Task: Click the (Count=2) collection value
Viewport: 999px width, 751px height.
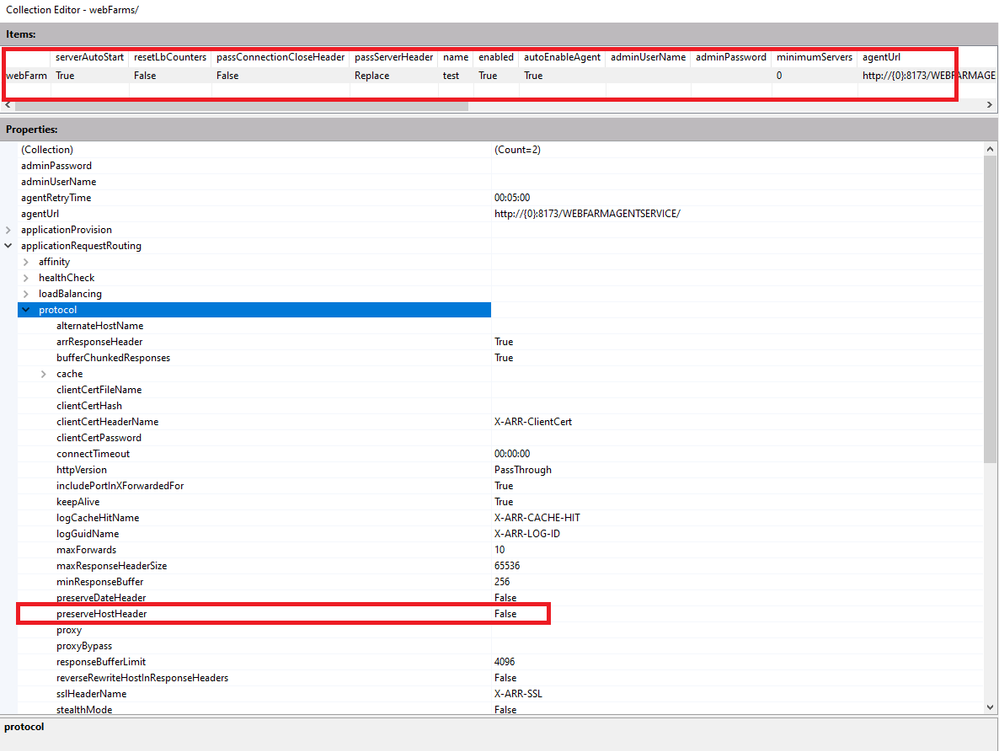Action: (517, 150)
